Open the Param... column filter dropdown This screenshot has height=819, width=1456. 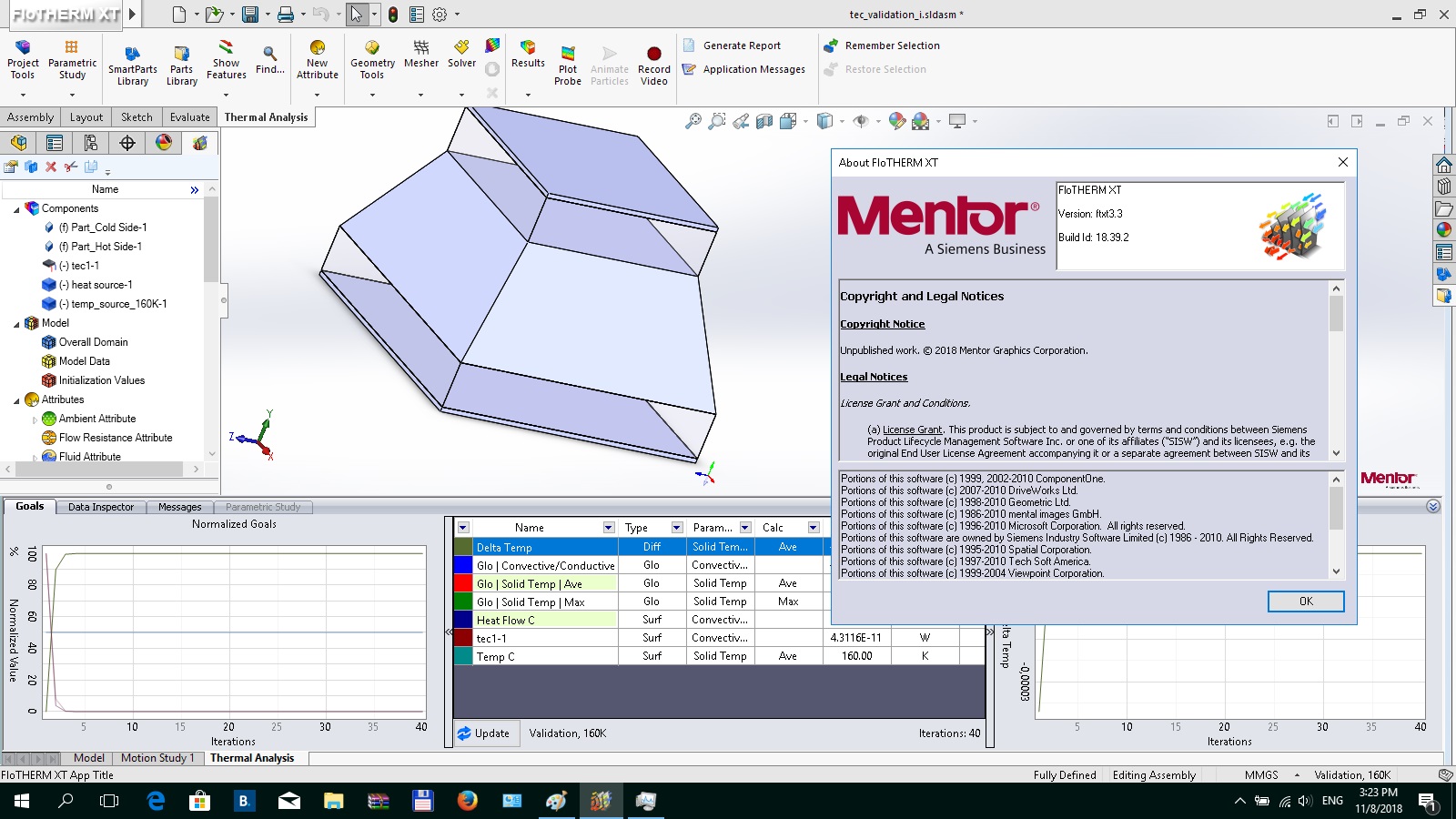pos(745,528)
